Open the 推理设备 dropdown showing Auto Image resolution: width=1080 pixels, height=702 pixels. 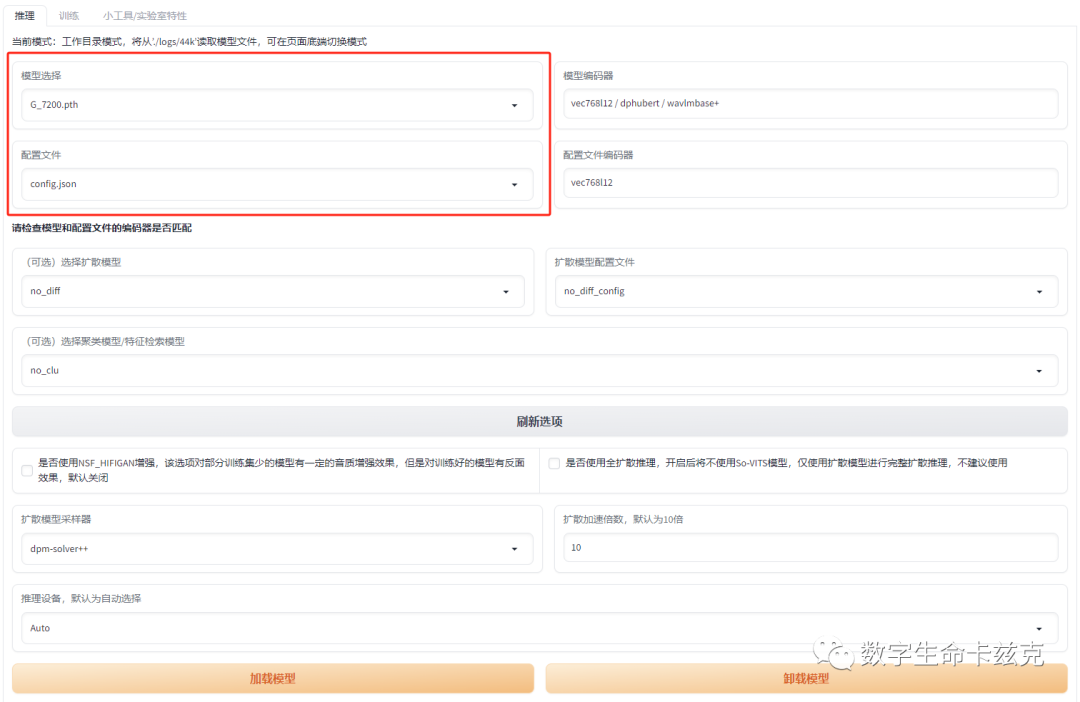pyautogui.click(x=539, y=628)
